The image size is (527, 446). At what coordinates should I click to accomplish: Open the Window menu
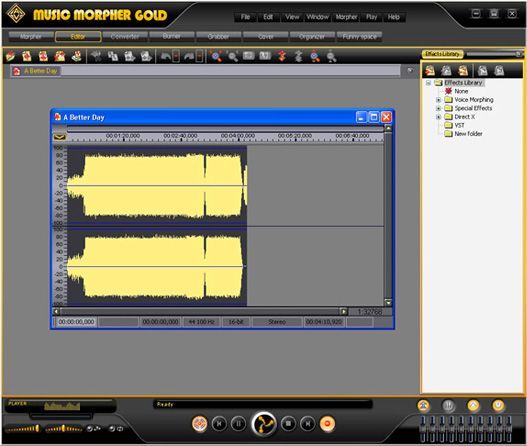318,17
